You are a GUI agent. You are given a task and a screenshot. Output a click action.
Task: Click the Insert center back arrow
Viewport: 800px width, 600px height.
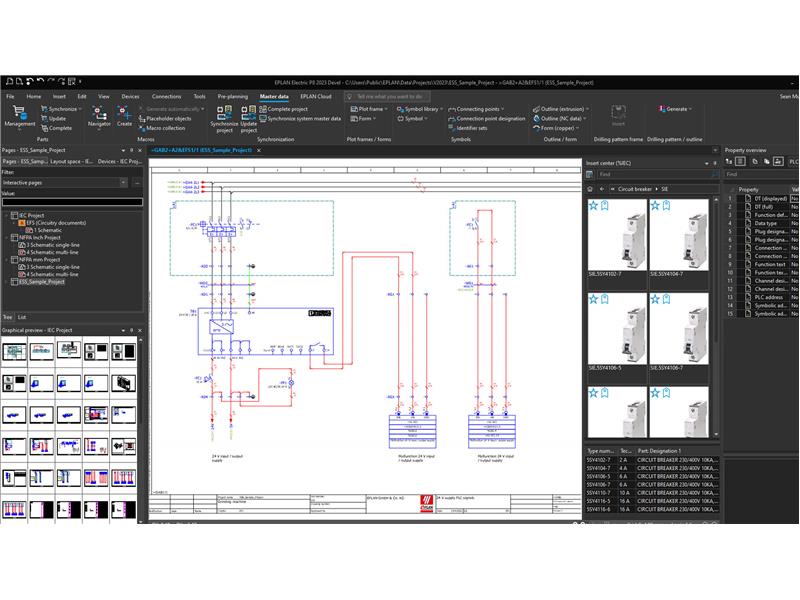(x=602, y=189)
